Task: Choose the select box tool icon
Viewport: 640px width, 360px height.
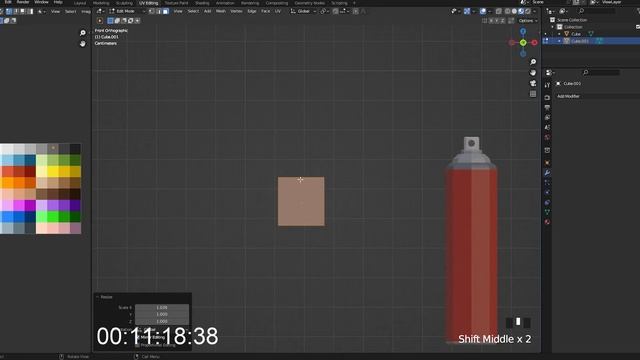Action: (x=110, y=20)
